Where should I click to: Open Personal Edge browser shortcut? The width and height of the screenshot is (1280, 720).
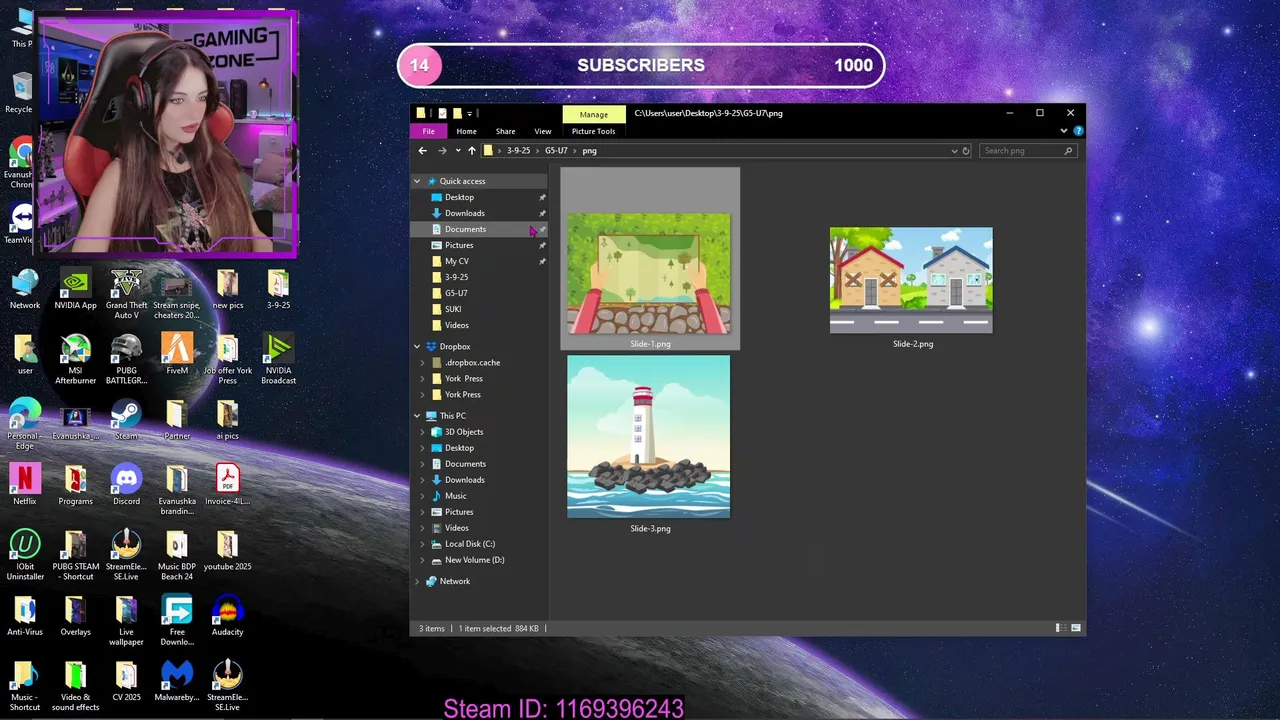(x=25, y=425)
